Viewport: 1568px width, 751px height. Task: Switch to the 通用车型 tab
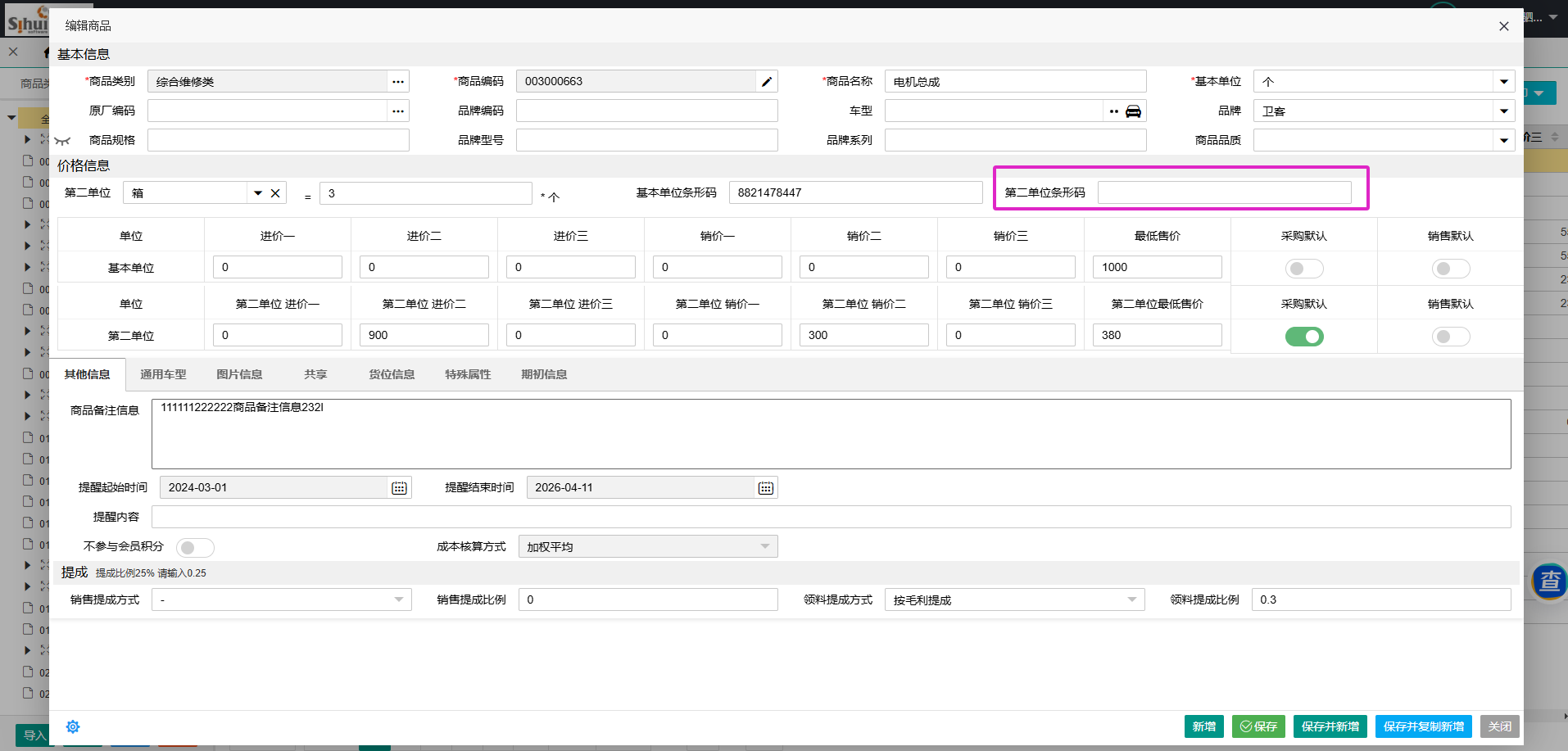coord(163,375)
